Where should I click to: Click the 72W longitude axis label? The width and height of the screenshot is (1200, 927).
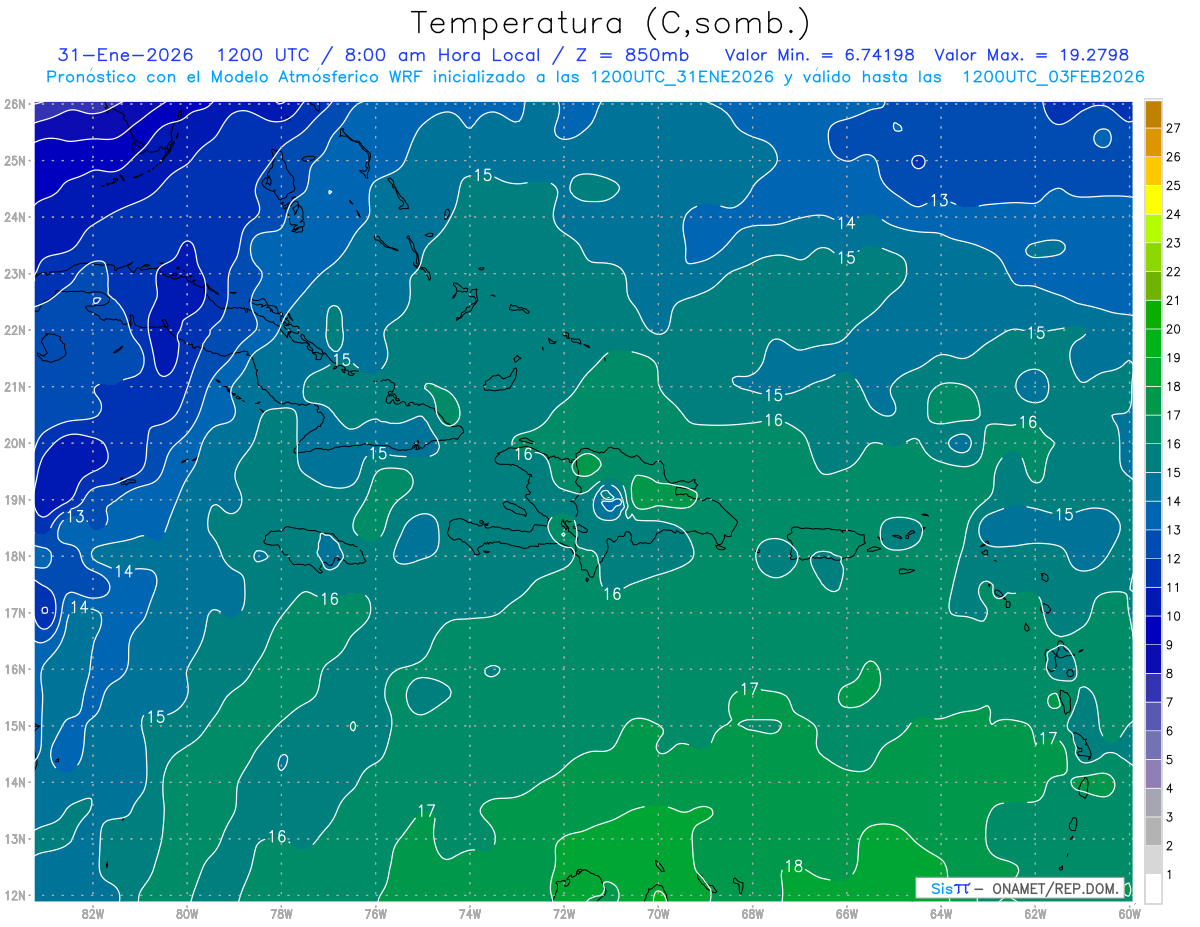pos(564,913)
